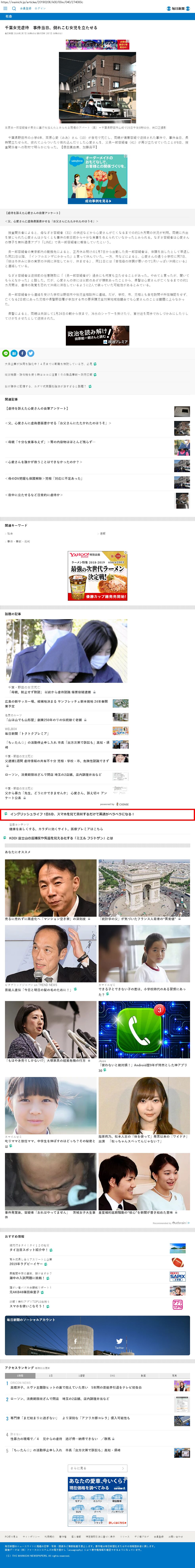Expand the ranking with さらに見る button
This screenshot has height=1568, width=195.
tap(98, 1468)
